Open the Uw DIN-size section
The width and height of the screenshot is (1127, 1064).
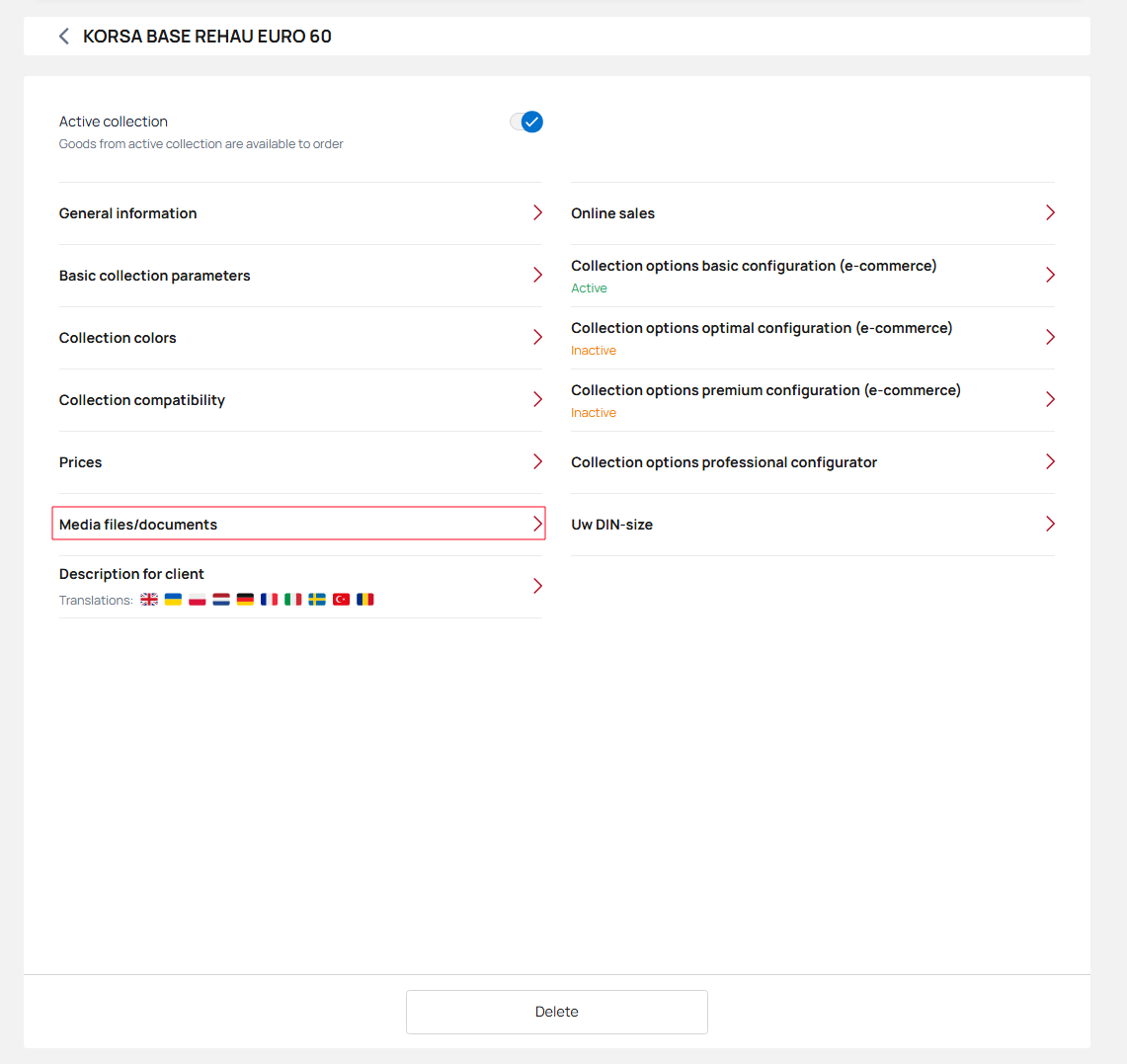[813, 524]
